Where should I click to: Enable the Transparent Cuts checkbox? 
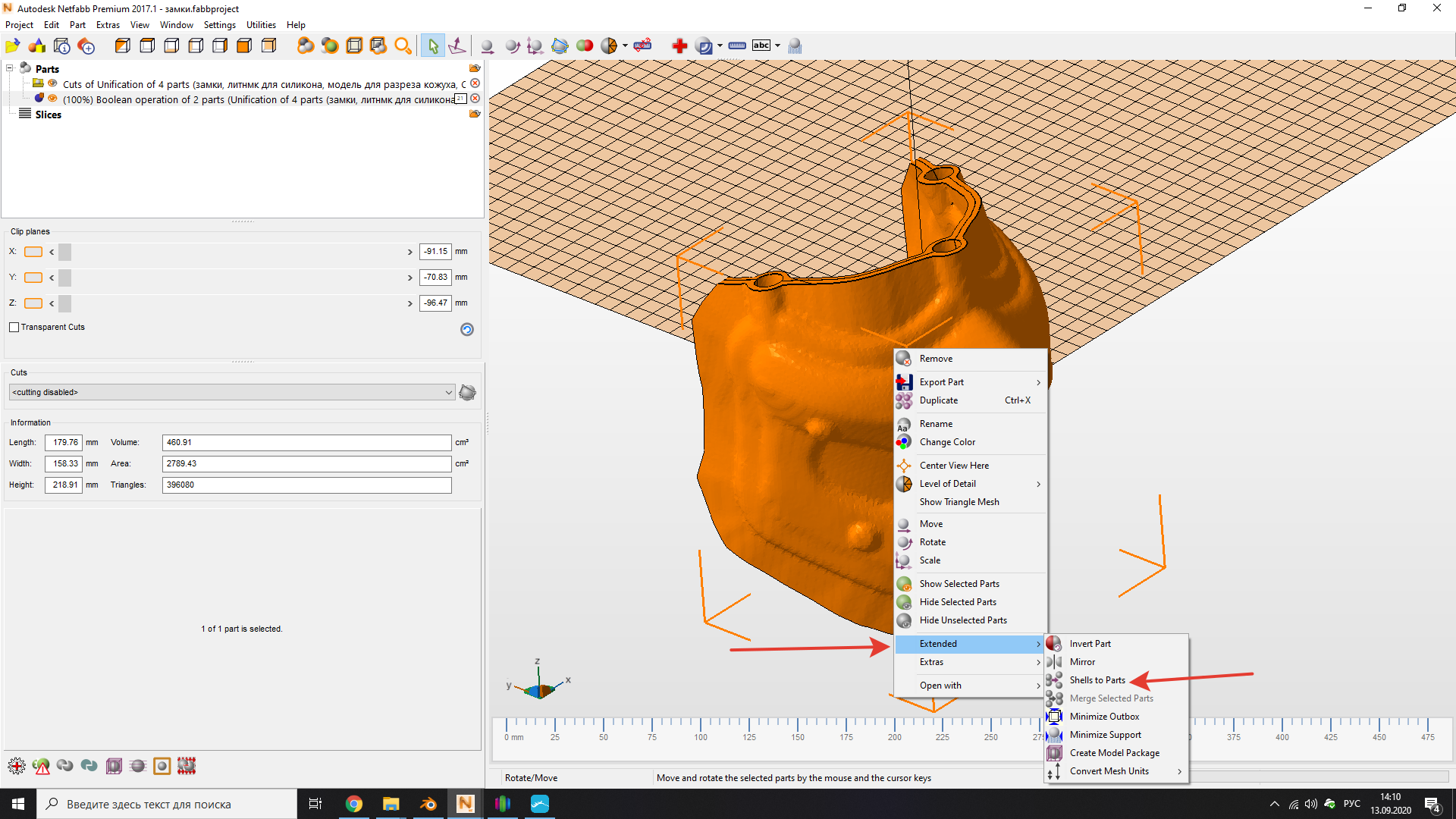(x=14, y=327)
